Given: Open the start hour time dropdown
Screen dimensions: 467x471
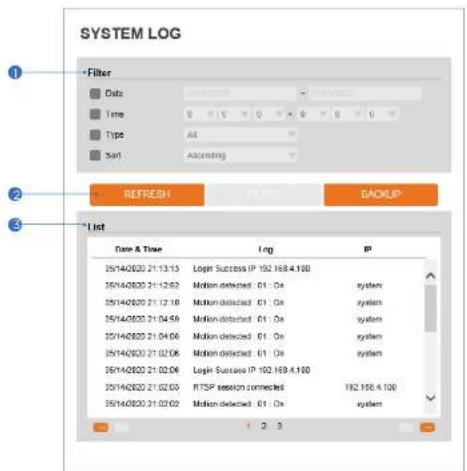Looking at the screenshot, I should (x=200, y=114).
